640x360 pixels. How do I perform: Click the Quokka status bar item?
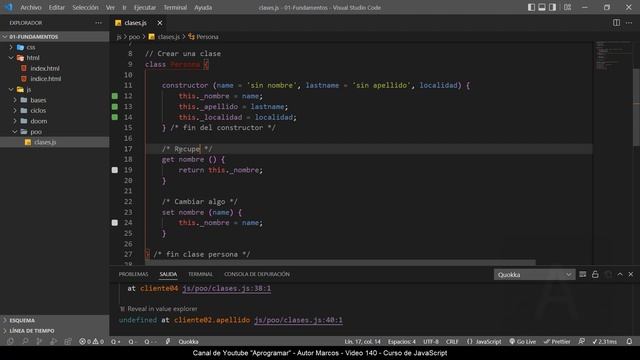[x=188, y=342]
